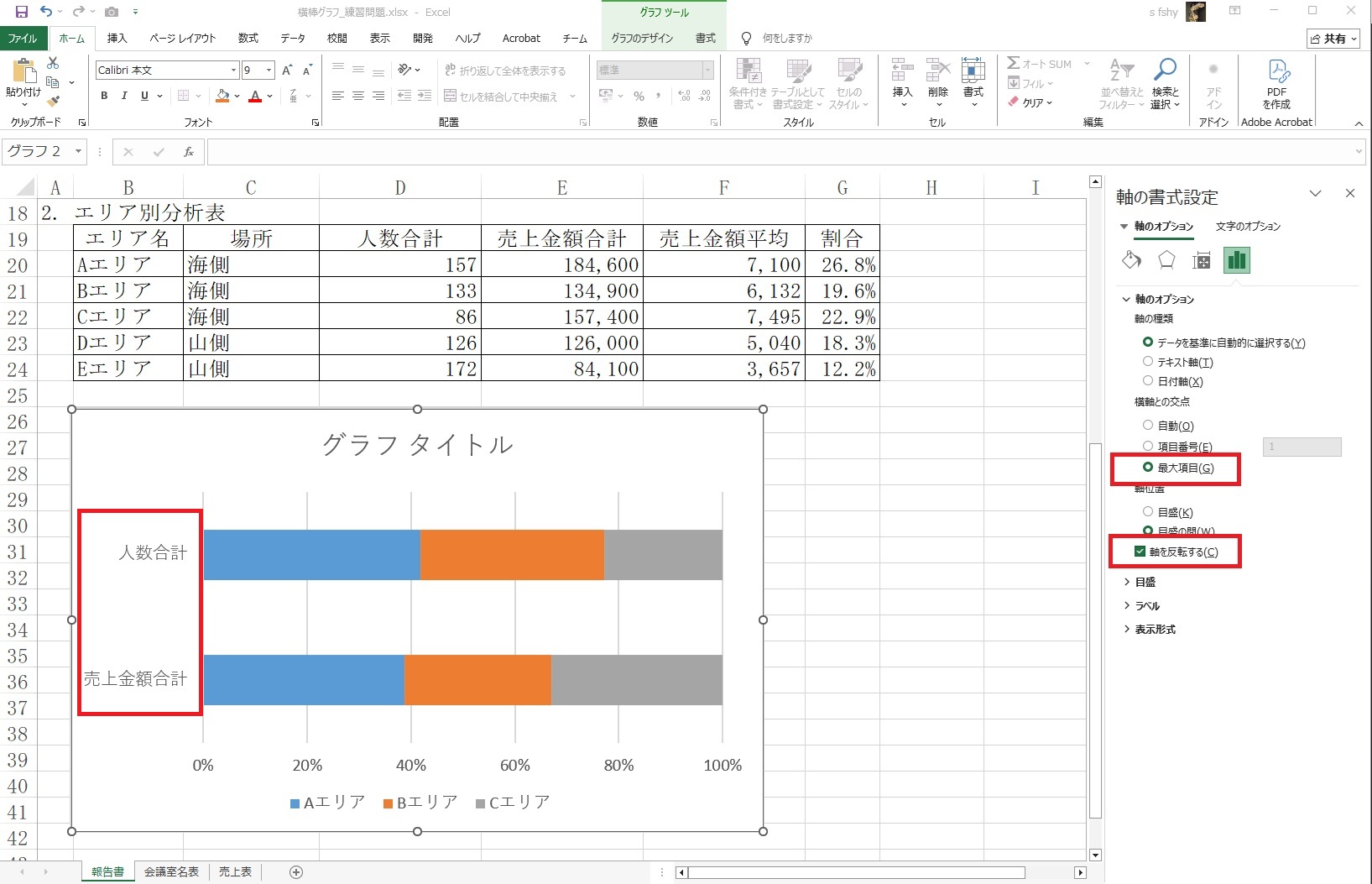Open the number format dropdown
Screen dimensions: 1372x884
[x=708, y=70]
